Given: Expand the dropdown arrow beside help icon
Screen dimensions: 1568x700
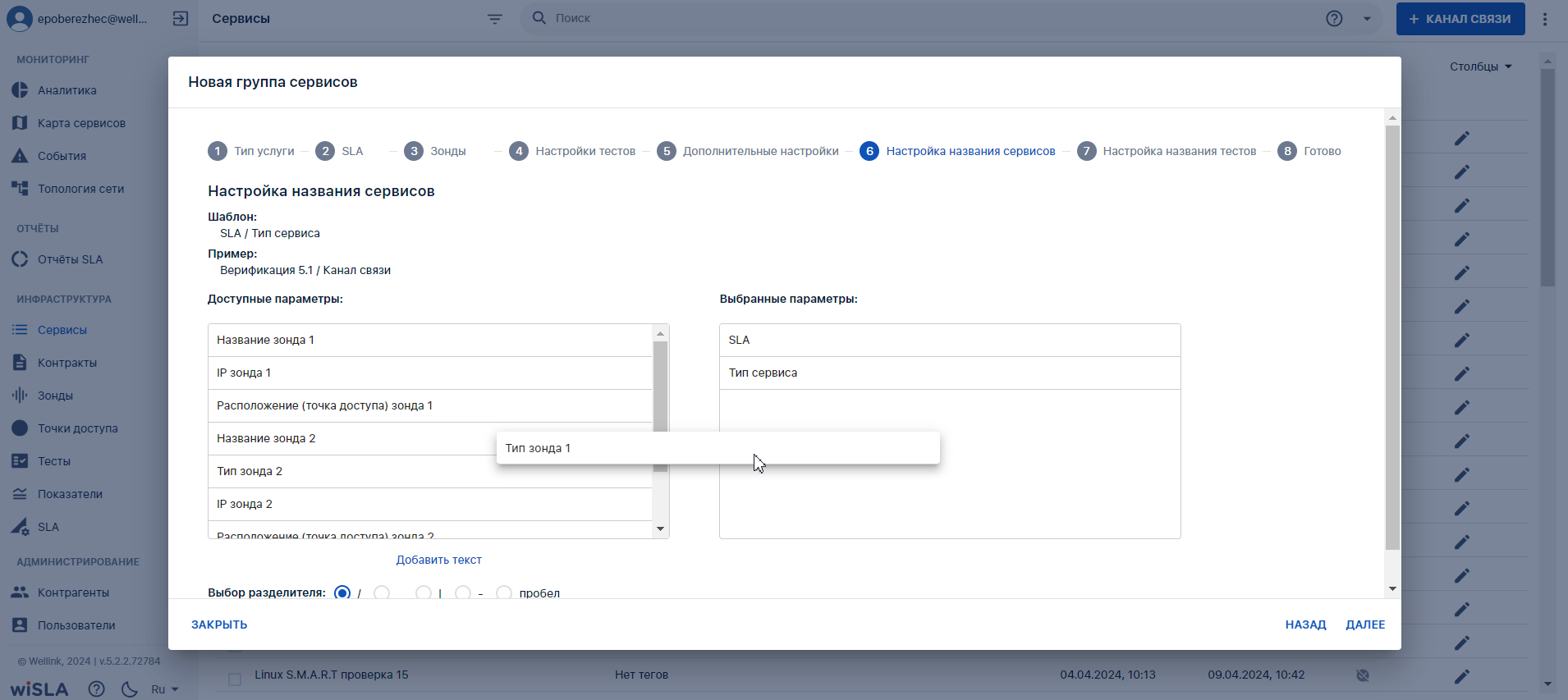Looking at the screenshot, I should pyautogui.click(x=1367, y=19).
